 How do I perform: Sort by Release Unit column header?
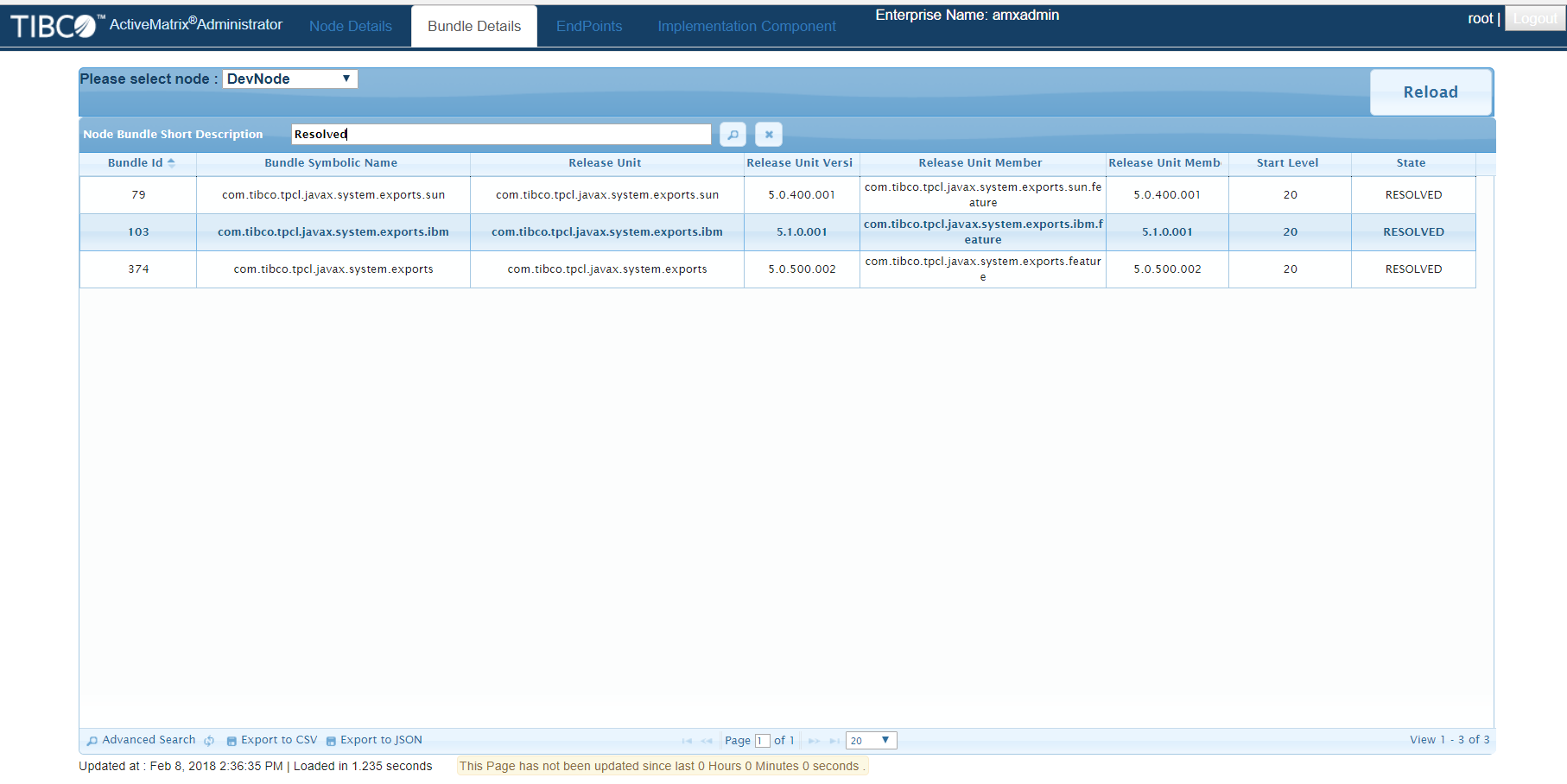(606, 163)
